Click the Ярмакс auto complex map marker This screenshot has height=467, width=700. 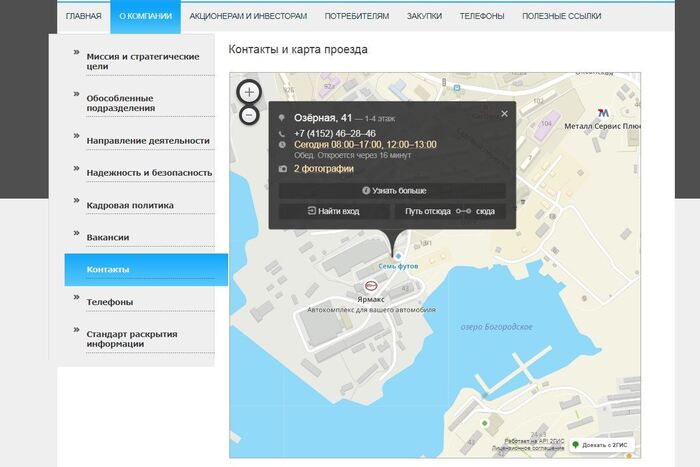pos(371,285)
